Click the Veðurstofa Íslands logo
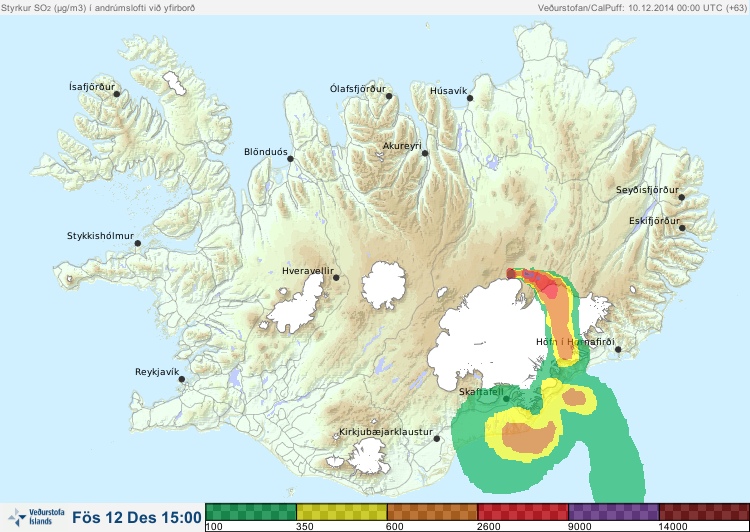The image size is (750, 532). (x=36, y=517)
